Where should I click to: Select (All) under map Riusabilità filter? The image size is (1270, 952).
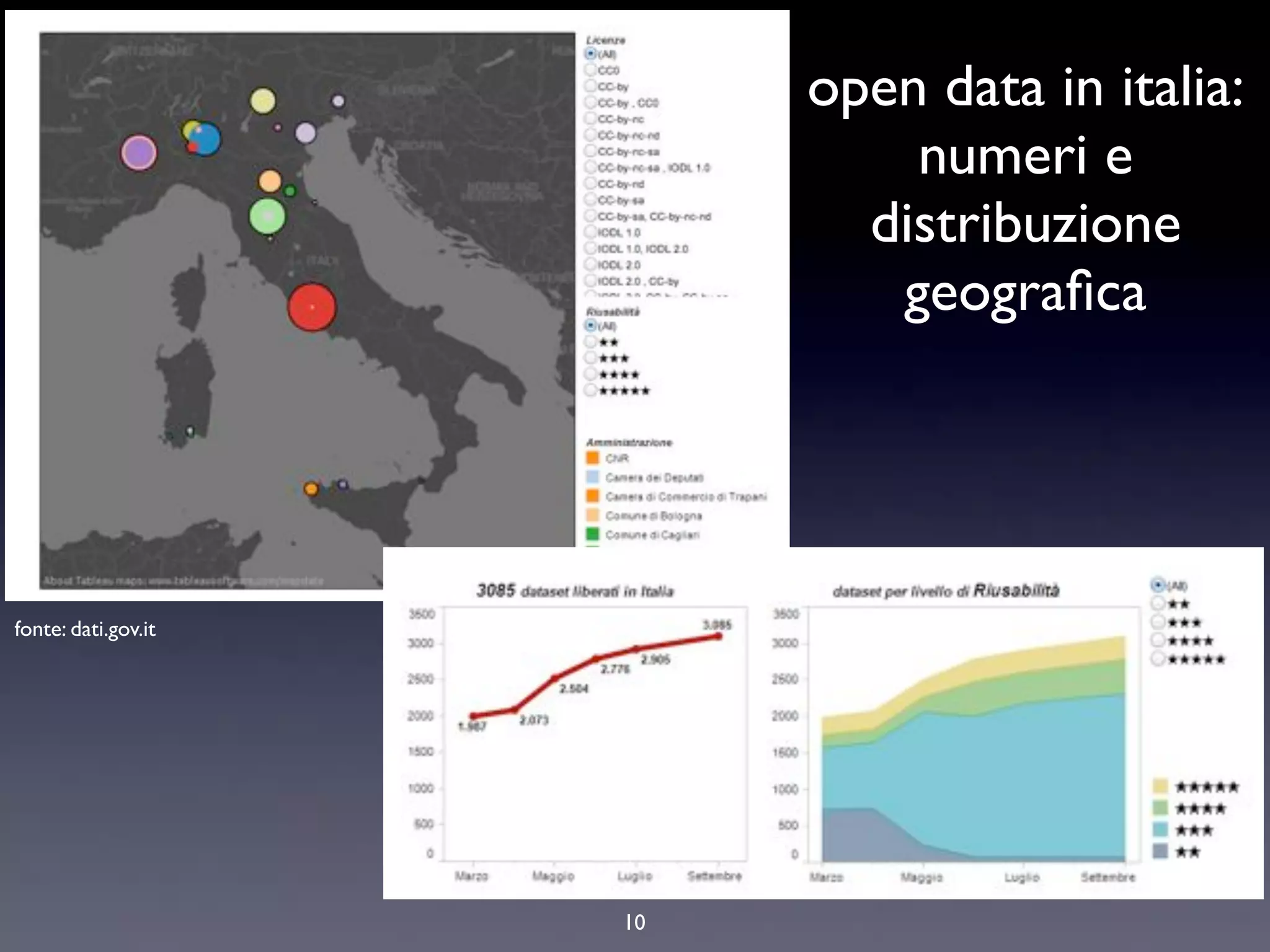[x=591, y=325]
